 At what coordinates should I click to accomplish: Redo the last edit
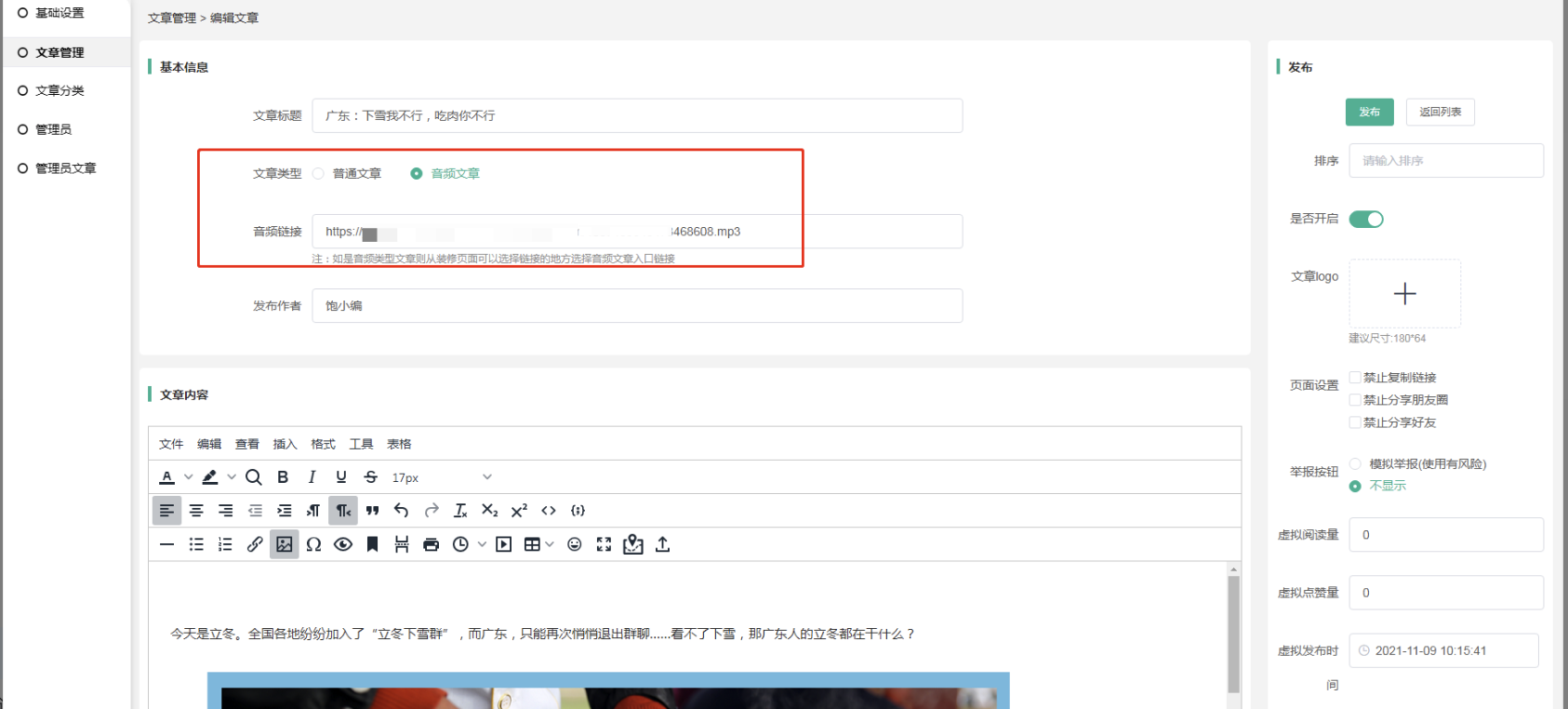pos(432,511)
